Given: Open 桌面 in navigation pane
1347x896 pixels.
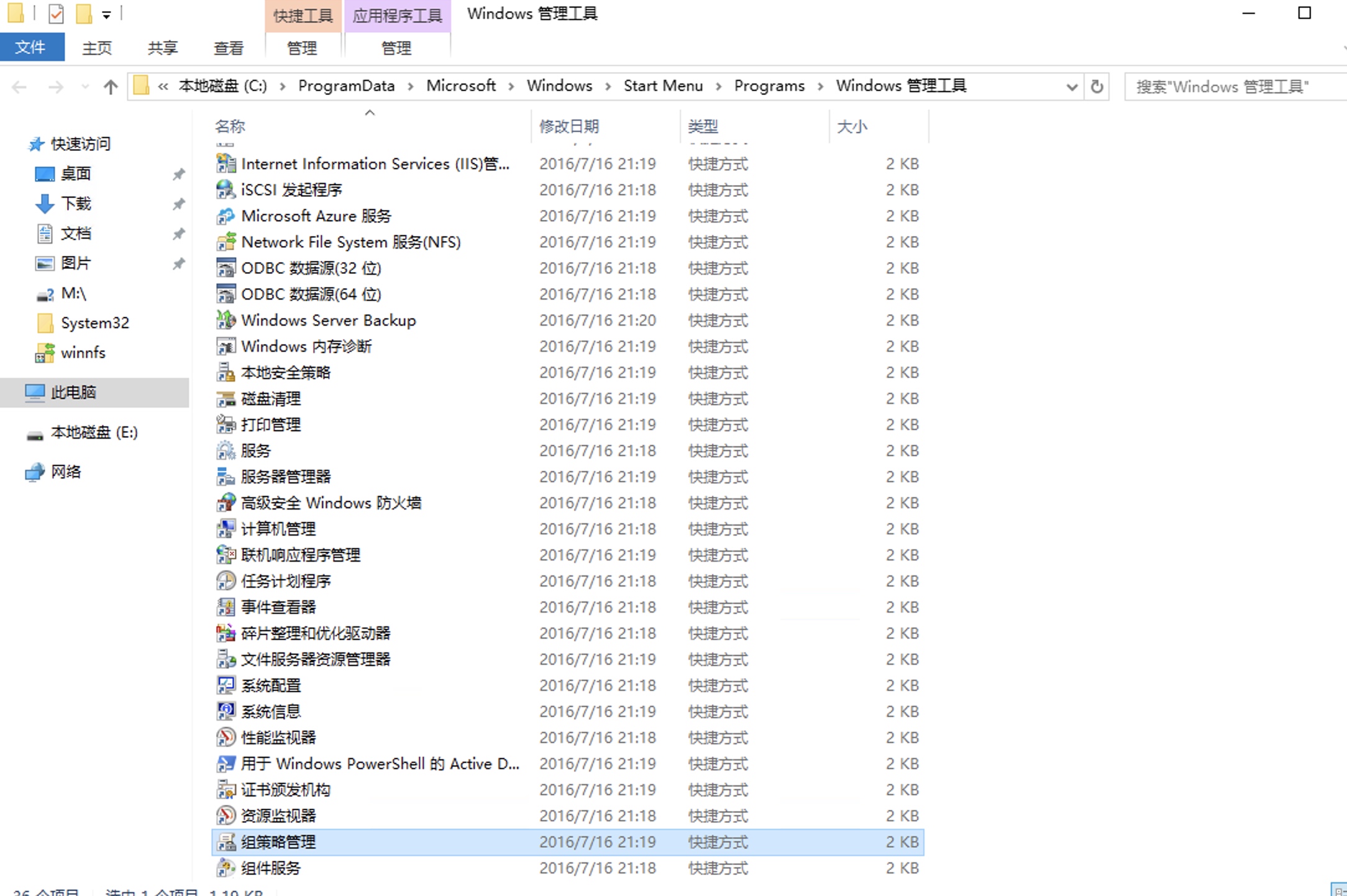Looking at the screenshot, I should tap(76, 173).
